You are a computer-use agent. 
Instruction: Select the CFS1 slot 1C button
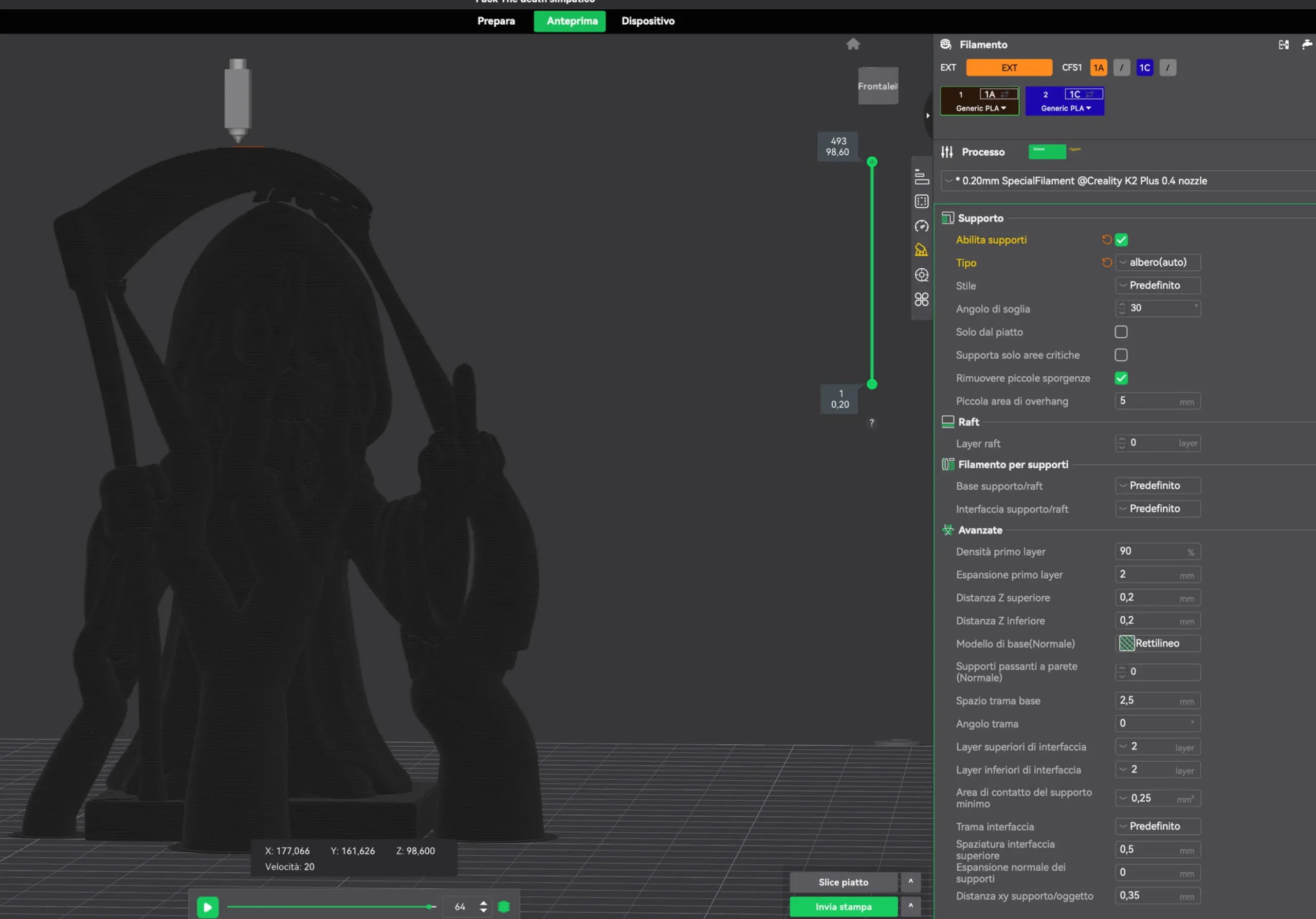1144,68
